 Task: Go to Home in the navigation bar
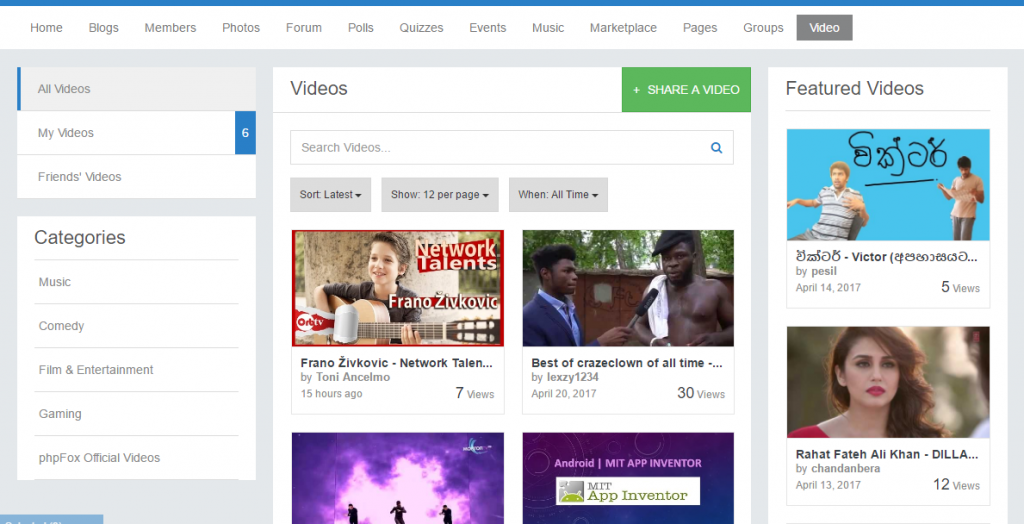point(46,27)
